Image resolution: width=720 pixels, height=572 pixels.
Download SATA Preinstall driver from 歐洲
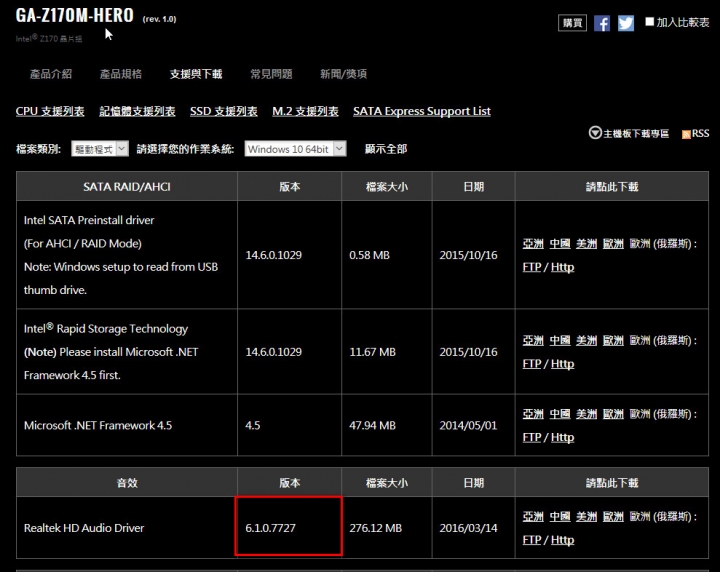[x=613, y=244]
